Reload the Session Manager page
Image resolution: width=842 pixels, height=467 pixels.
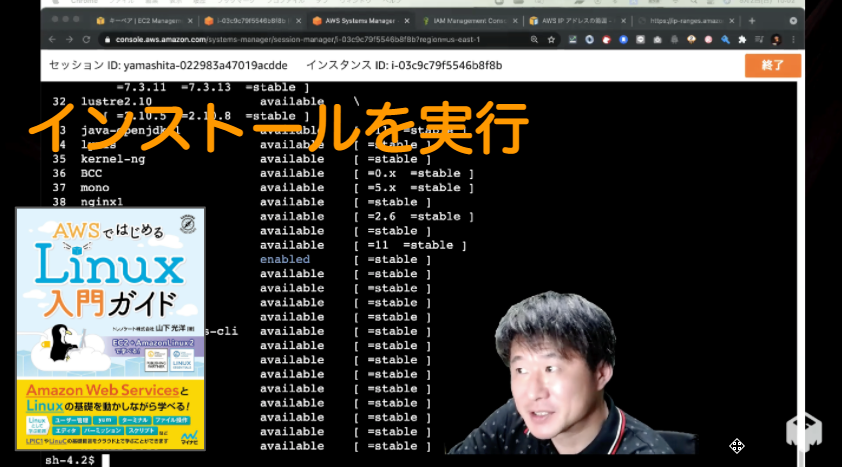pyautogui.click(x=86, y=39)
